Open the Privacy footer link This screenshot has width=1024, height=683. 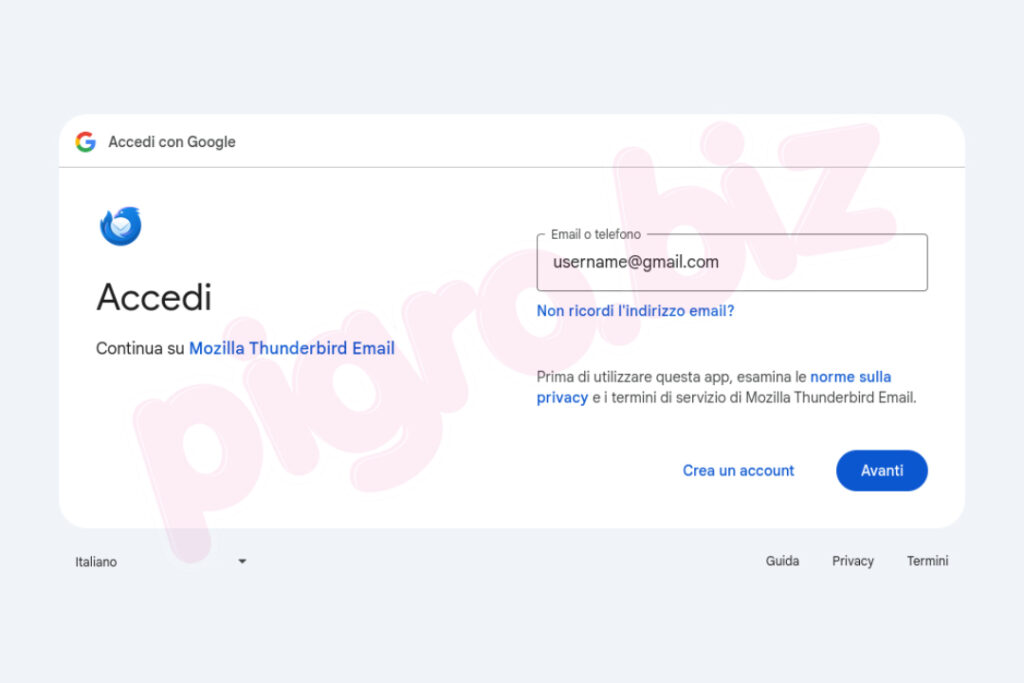(853, 561)
